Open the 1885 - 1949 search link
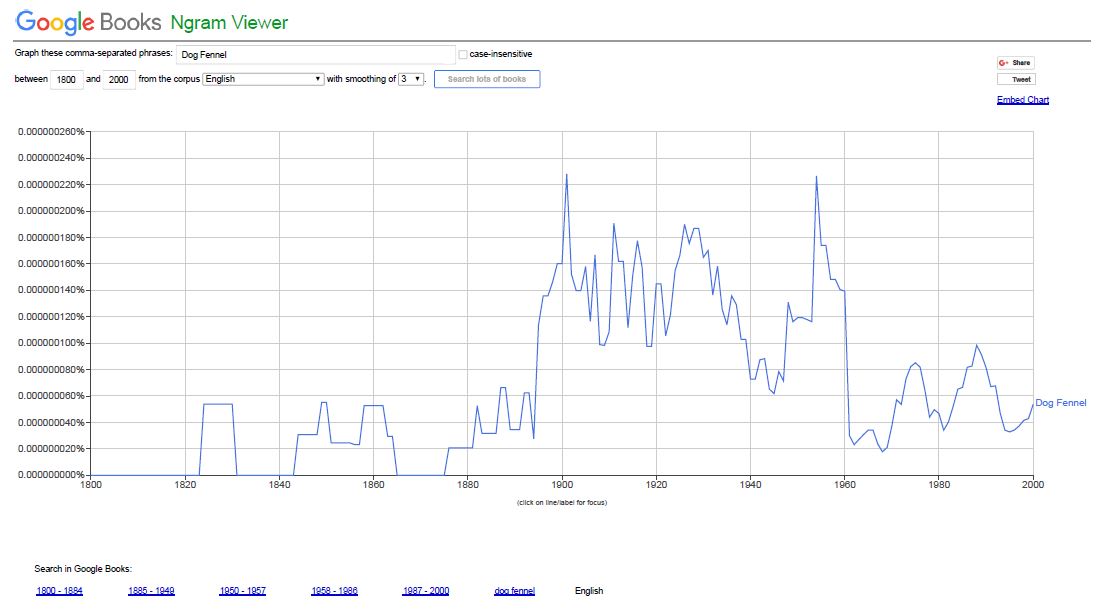The width and height of the screenshot is (1105, 610). [151, 591]
